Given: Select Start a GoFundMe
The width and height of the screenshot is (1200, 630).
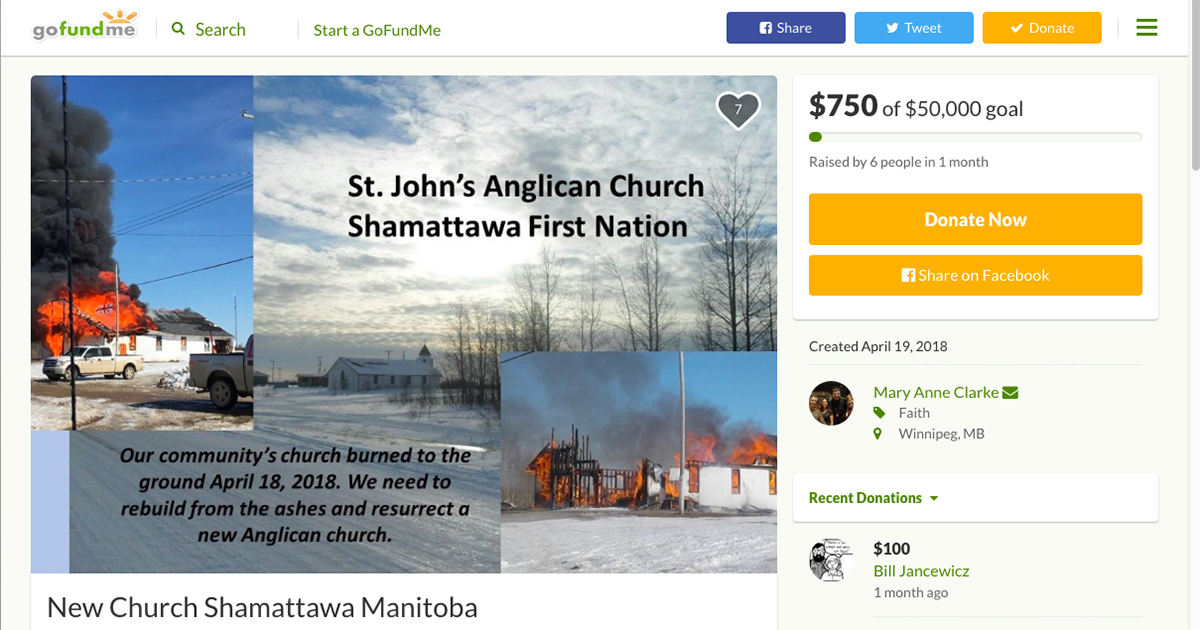Looking at the screenshot, I should click(377, 30).
